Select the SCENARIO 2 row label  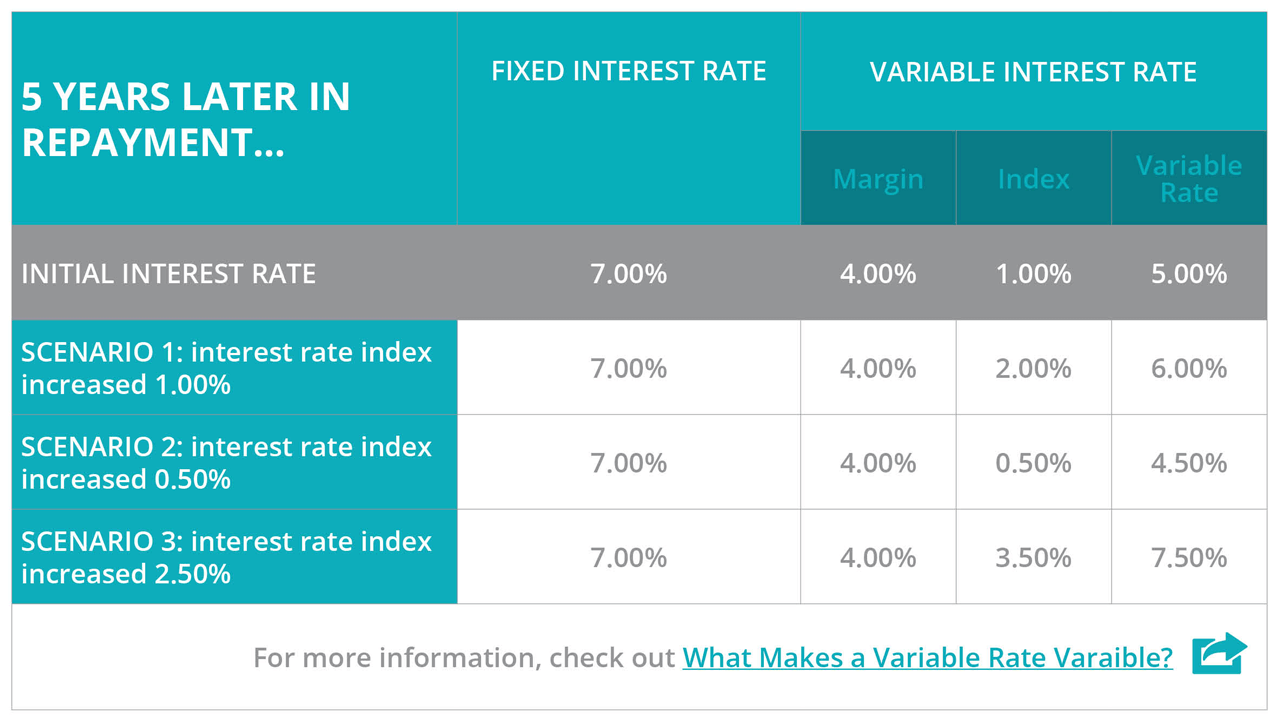[226, 463]
